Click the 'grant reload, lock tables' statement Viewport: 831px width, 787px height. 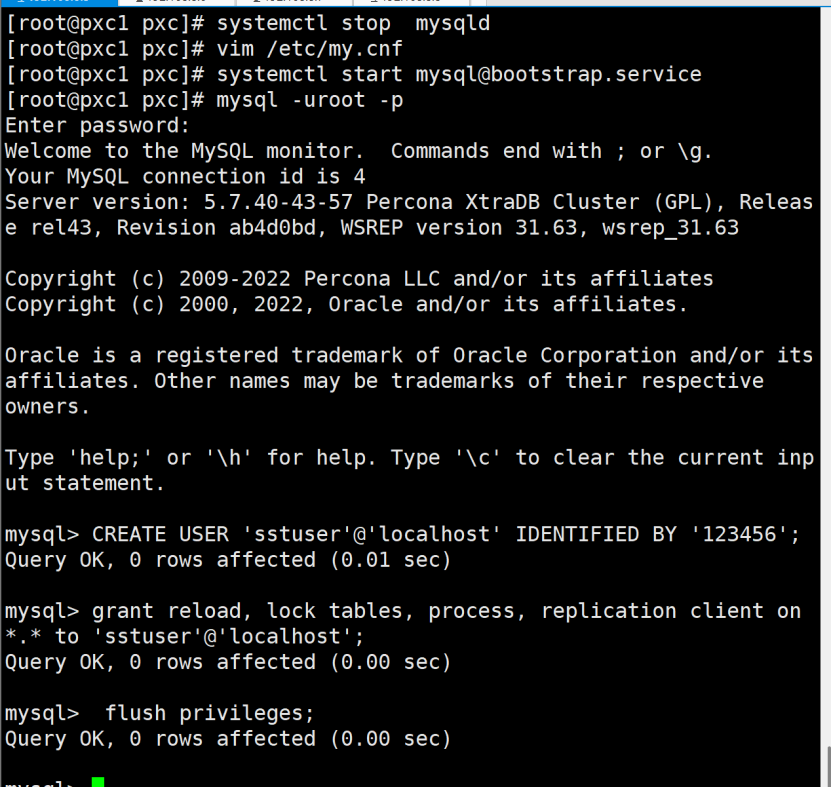446,611
